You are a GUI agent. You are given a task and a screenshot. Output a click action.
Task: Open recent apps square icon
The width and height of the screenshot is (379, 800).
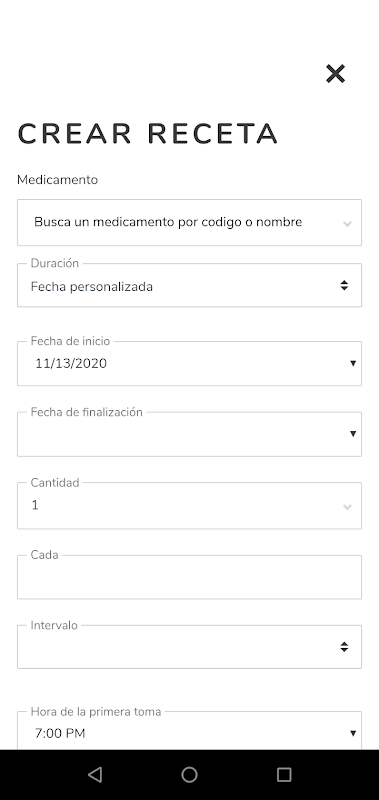click(x=284, y=774)
